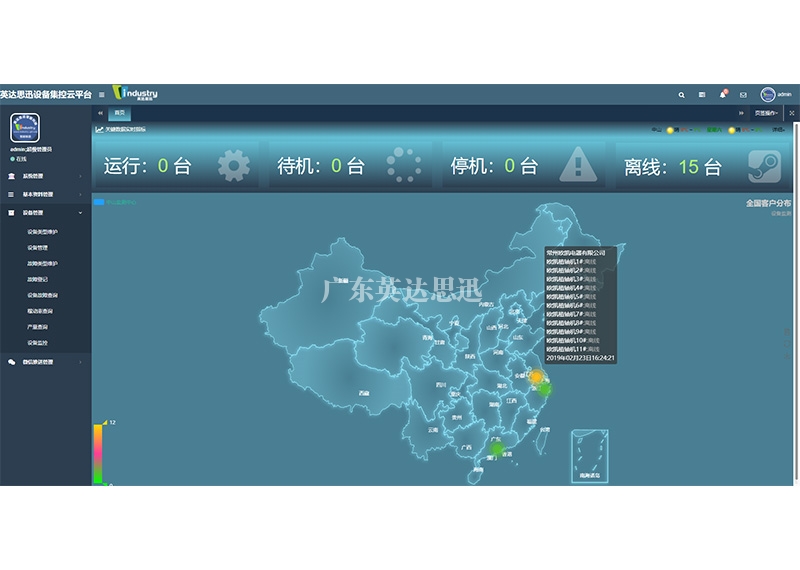Click the 基本资料管理 list icon
The image size is (800, 570).
coord(11,194)
